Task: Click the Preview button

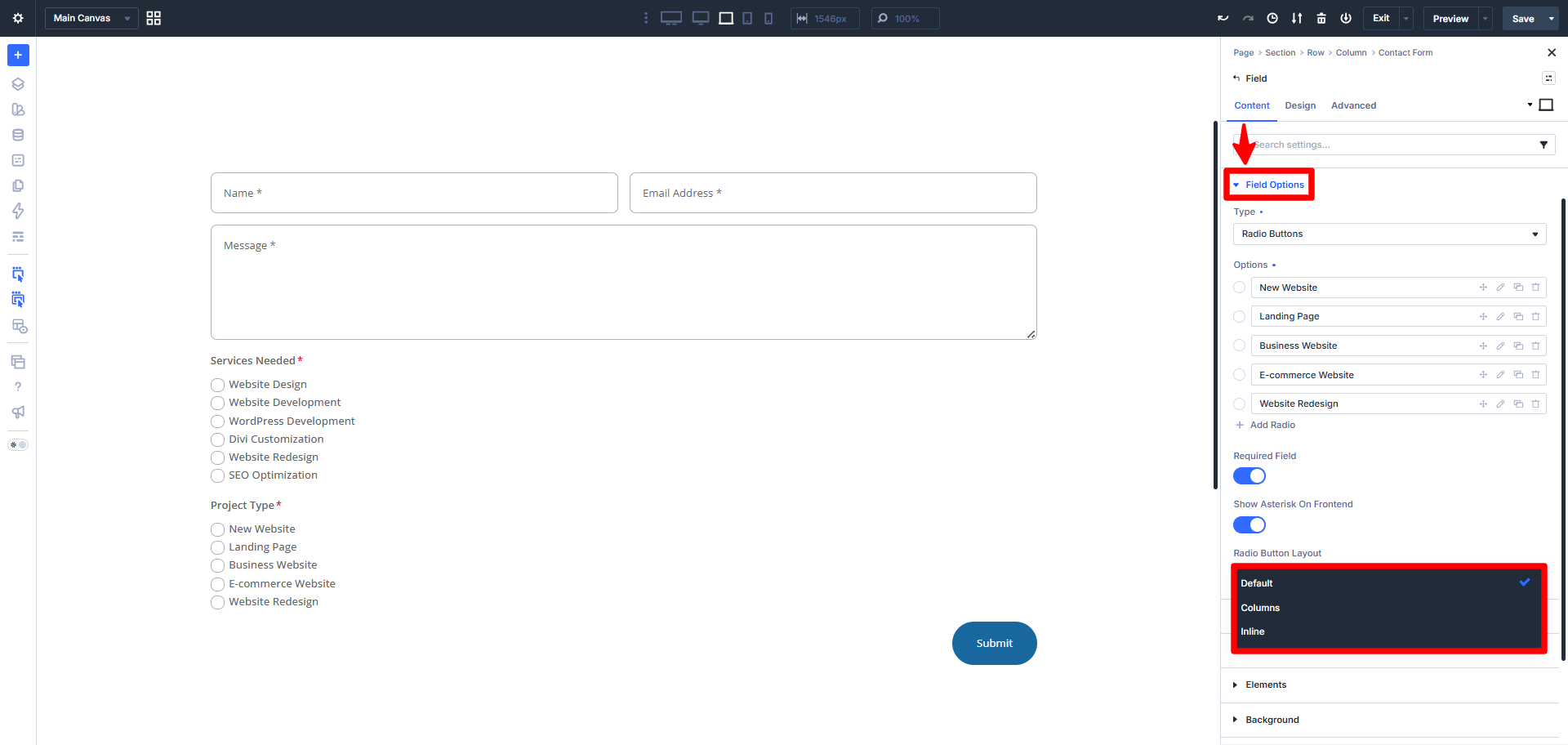Action: point(1450,18)
